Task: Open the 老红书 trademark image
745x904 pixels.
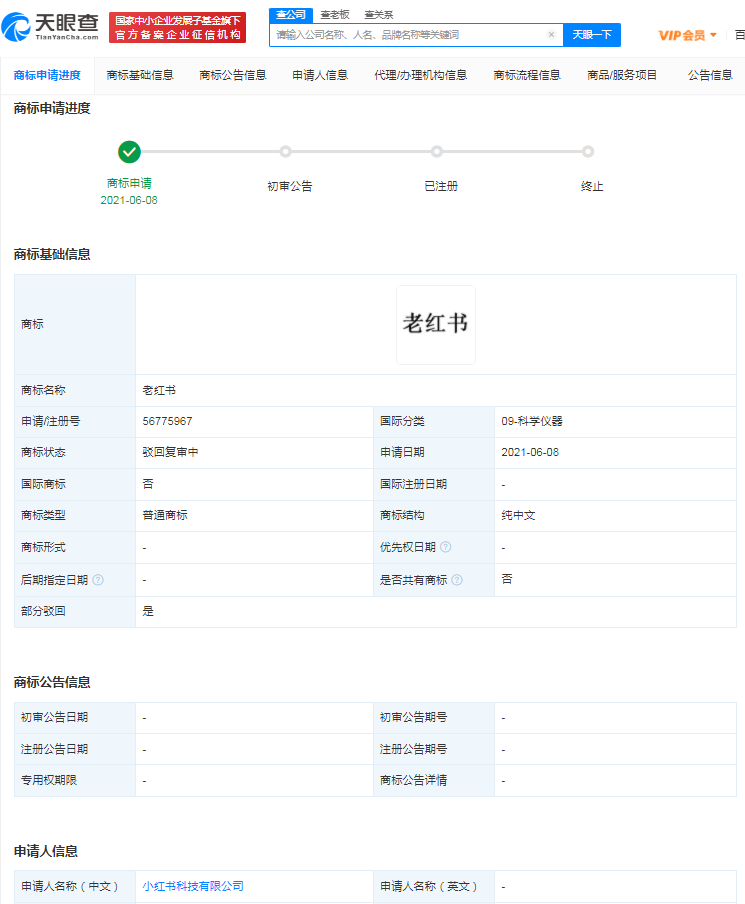Action: [x=436, y=325]
